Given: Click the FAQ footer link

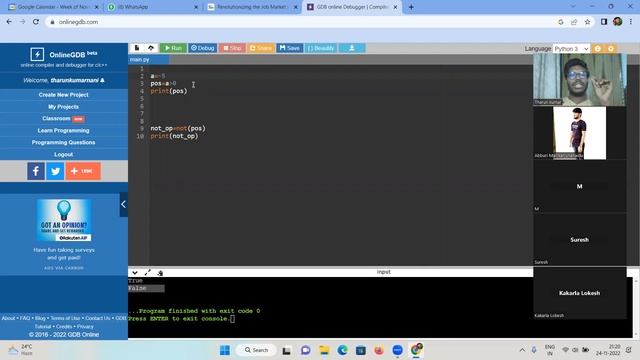Looking at the screenshot, I should coord(25,318).
